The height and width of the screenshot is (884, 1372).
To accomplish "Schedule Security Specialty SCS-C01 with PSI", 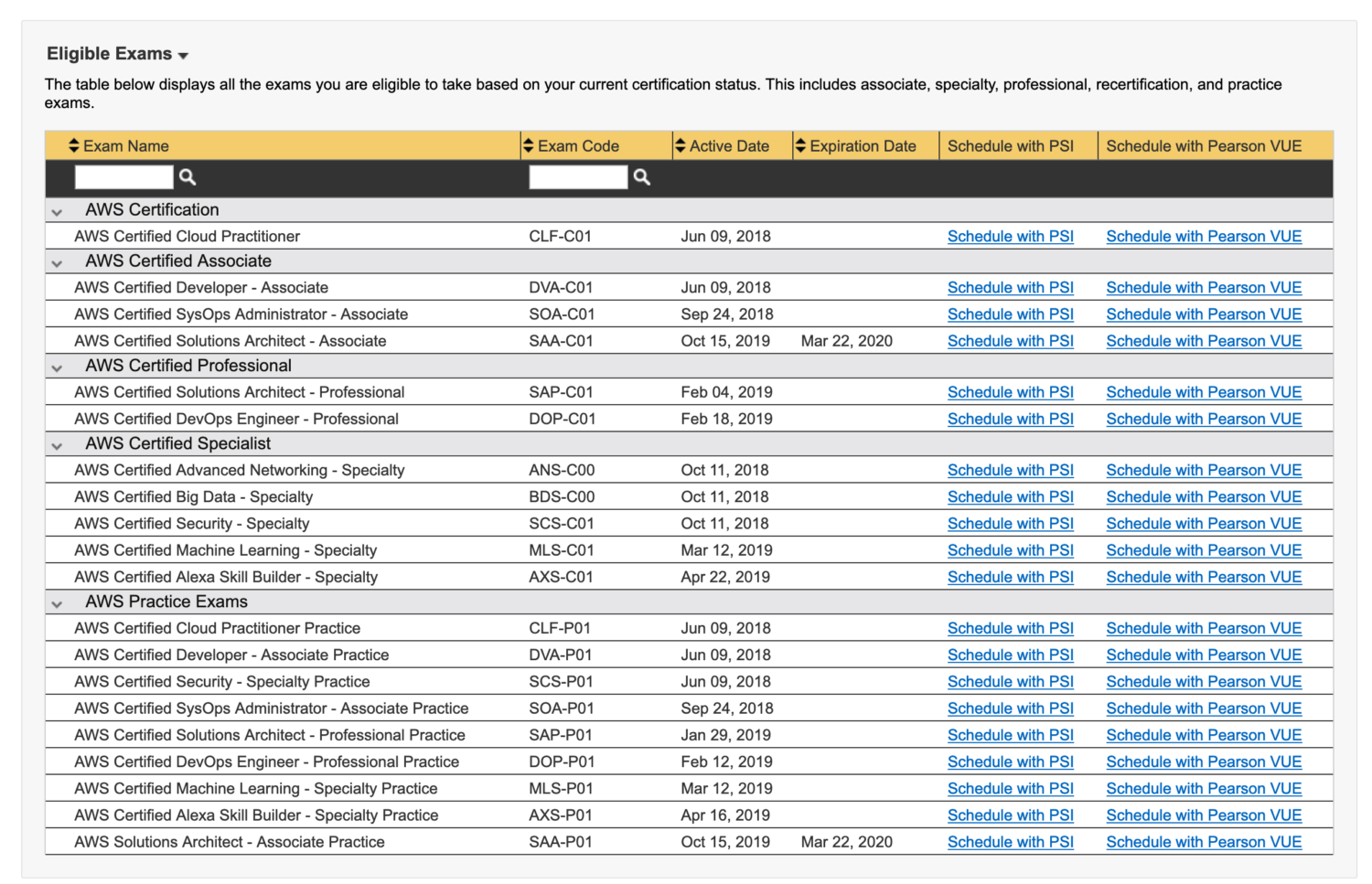I will tap(1011, 524).
